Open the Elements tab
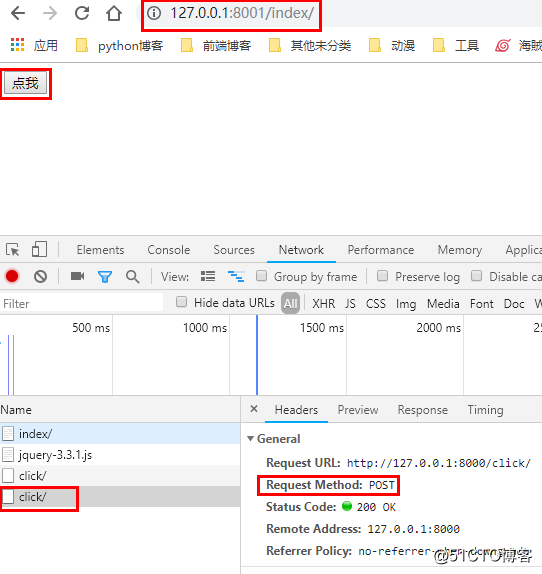 (x=100, y=250)
